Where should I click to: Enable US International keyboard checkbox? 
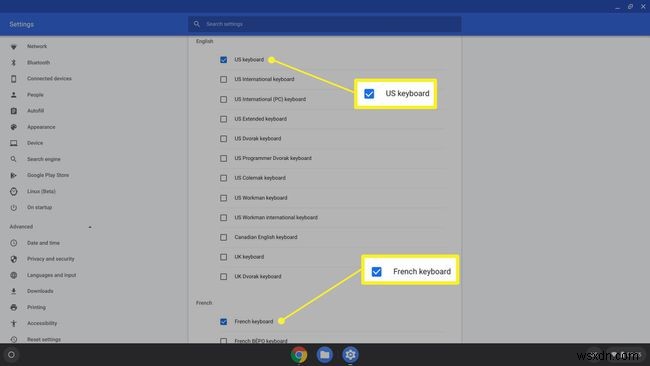point(223,79)
